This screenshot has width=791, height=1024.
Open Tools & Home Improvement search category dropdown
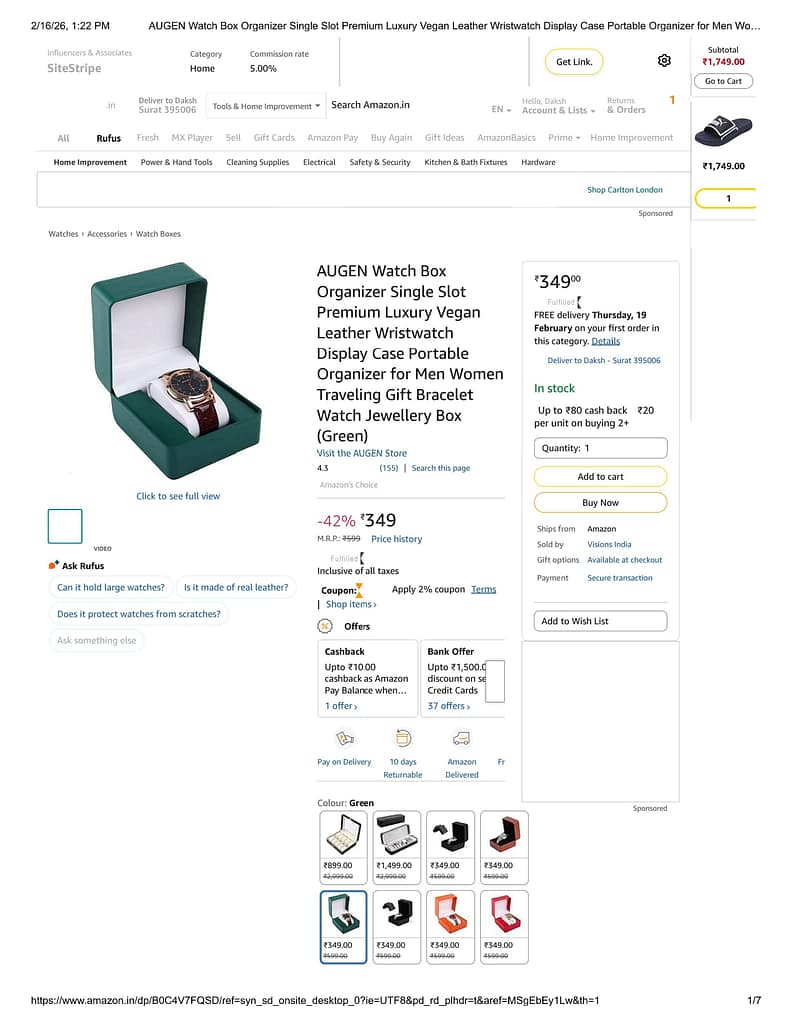266,106
